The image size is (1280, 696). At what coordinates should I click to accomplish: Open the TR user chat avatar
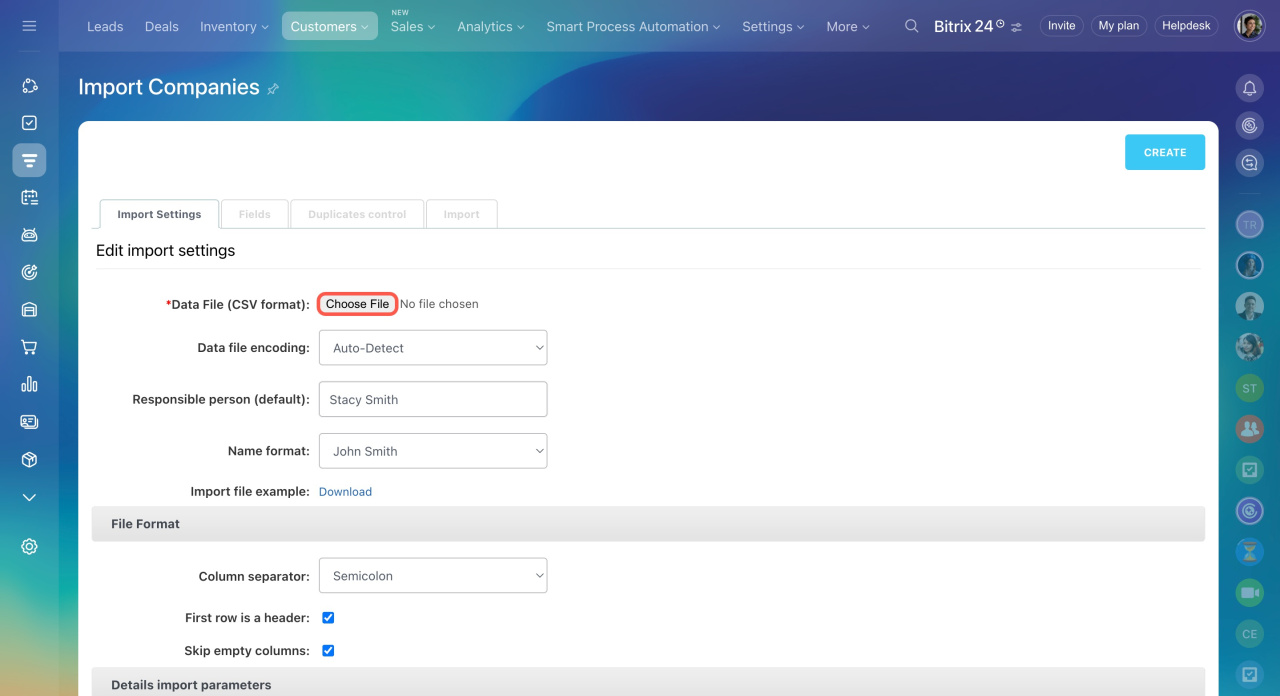click(1249, 225)
